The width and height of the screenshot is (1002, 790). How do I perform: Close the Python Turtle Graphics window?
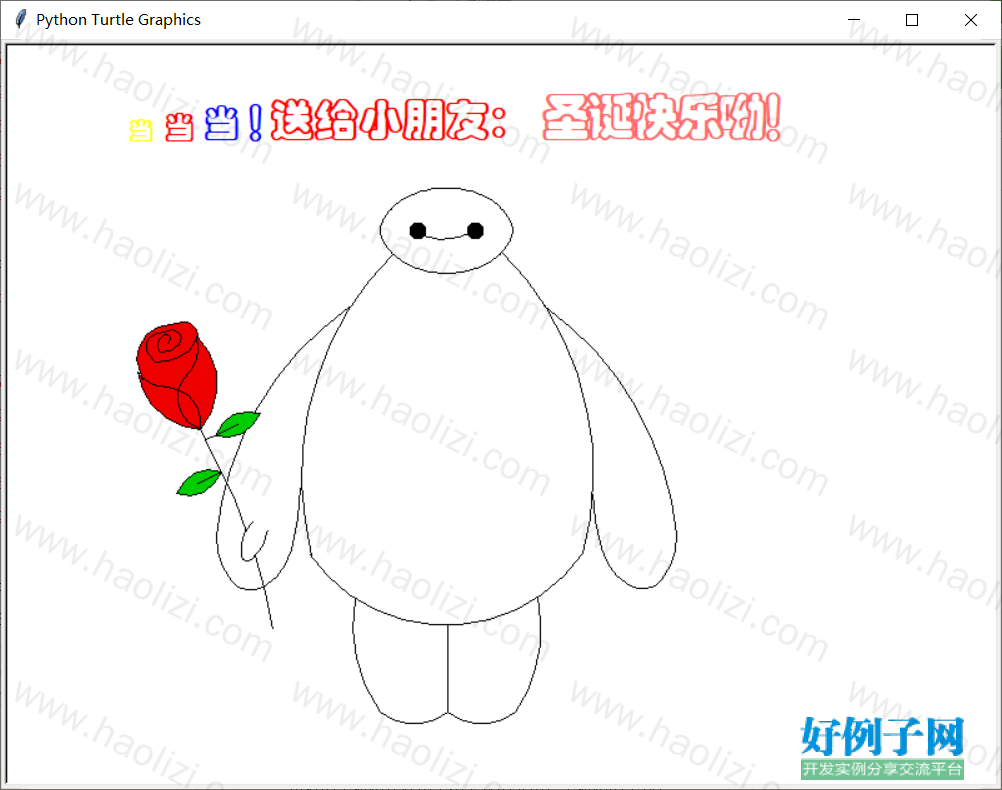tap(971, 20)
